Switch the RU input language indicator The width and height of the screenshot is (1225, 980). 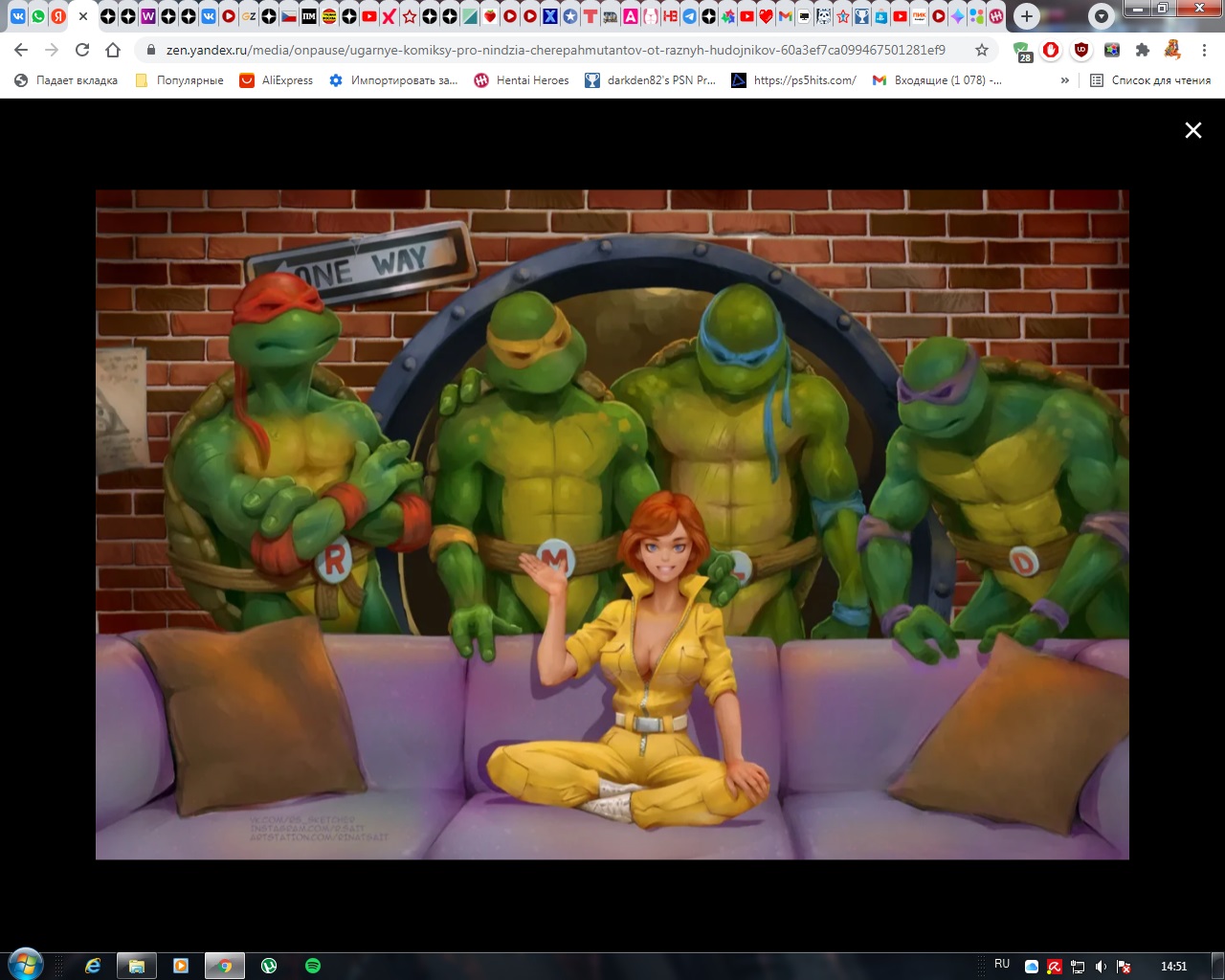tap(1002, 964)
